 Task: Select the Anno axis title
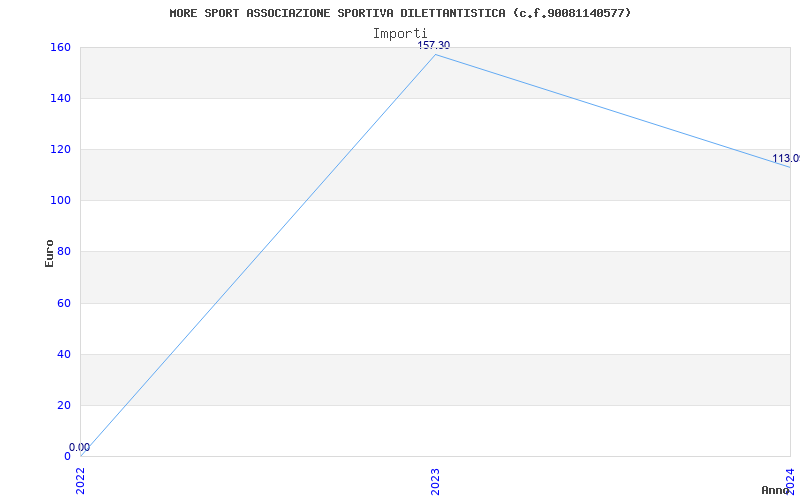pos(776,490)
